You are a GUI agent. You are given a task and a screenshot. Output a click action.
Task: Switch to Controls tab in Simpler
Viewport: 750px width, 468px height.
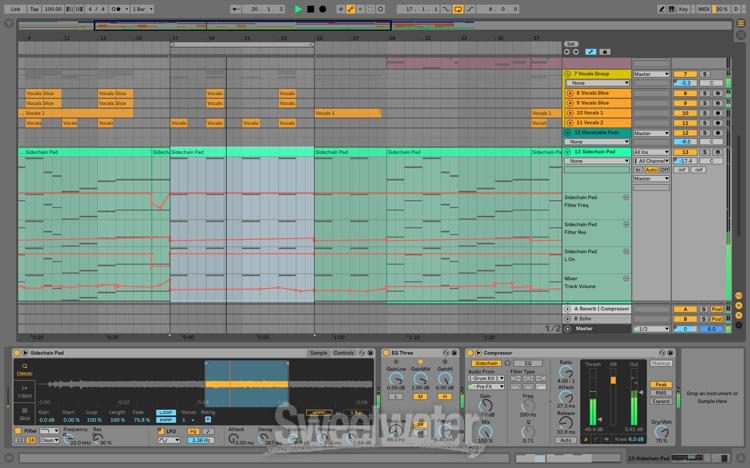[x=343, y=353]
